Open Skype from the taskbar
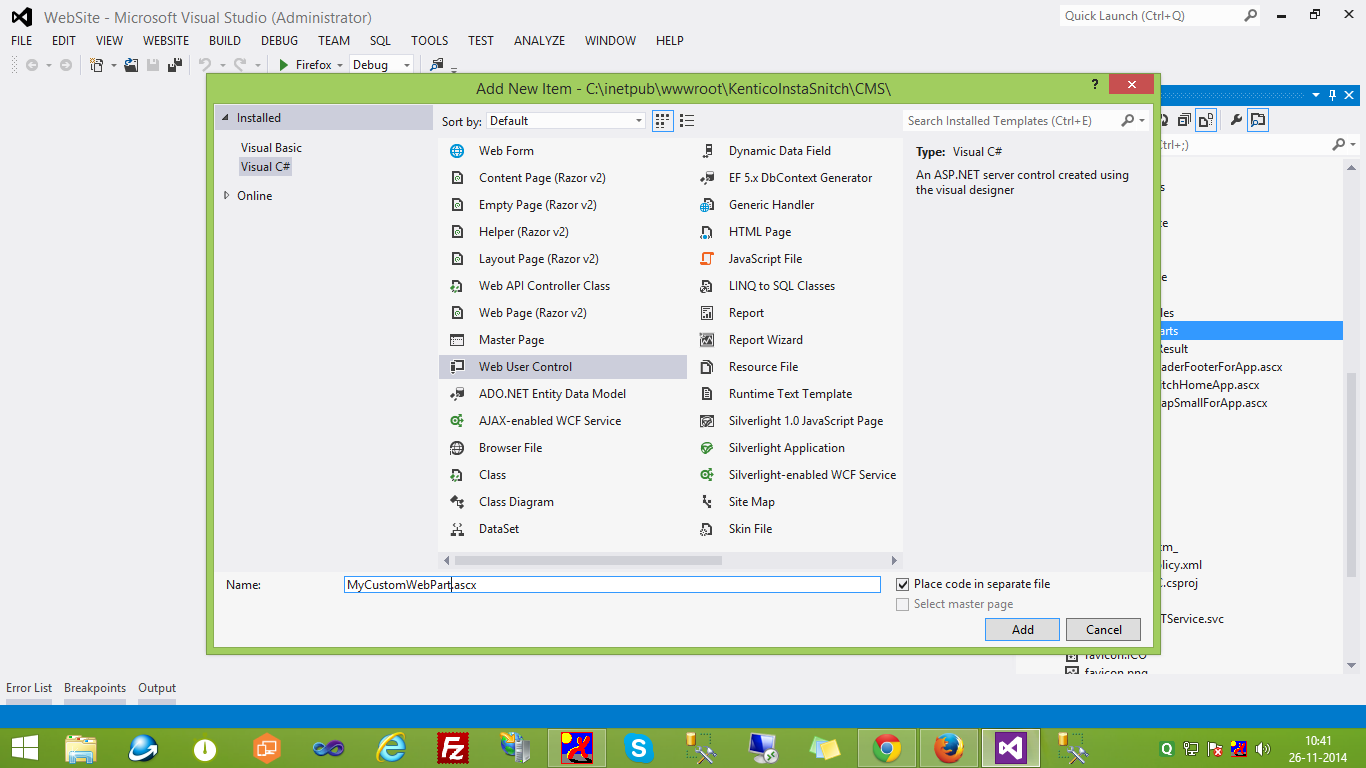 click(x=637, y=747)
